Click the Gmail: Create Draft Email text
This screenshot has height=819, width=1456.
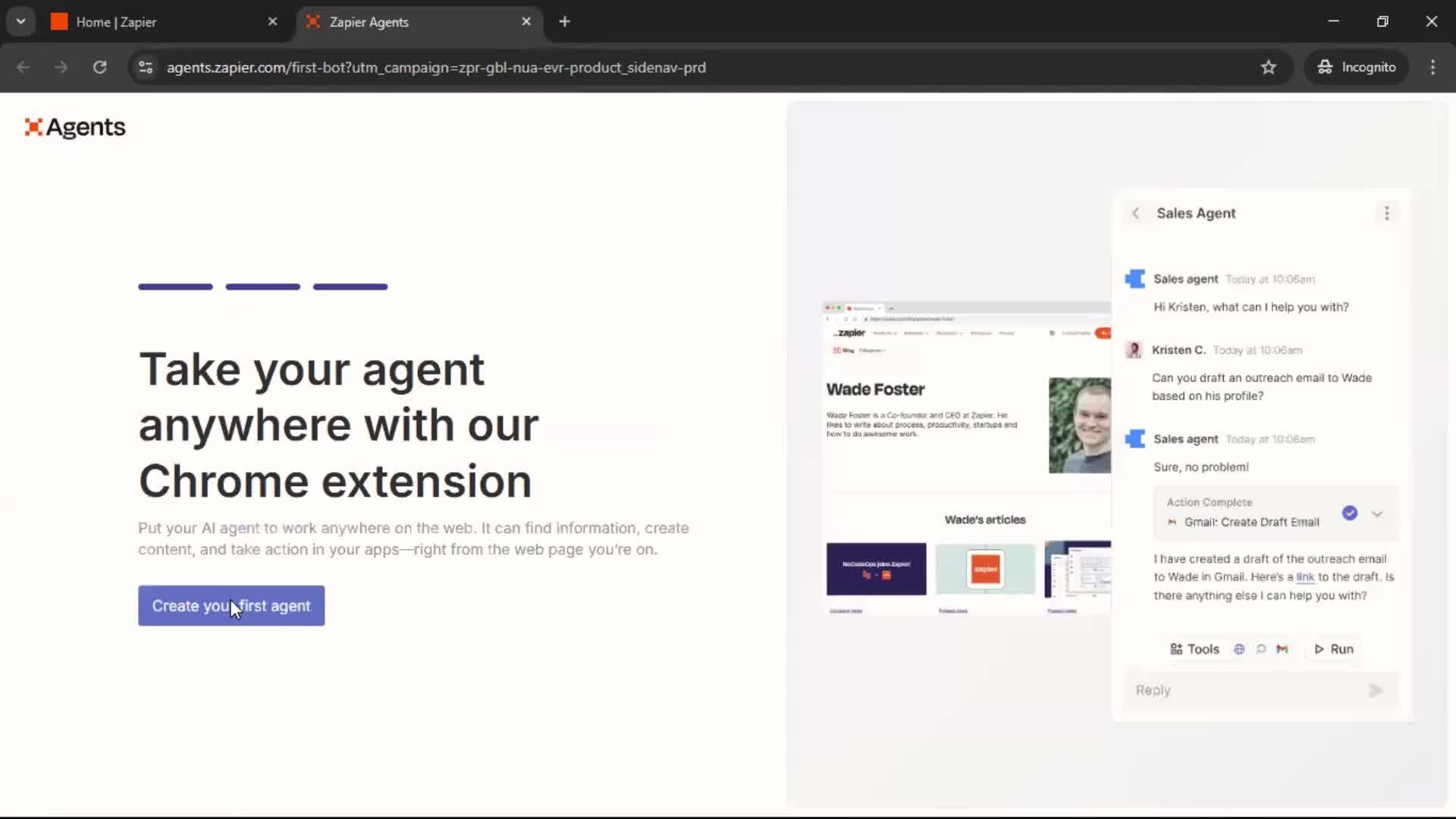(x=1252, y=522)
